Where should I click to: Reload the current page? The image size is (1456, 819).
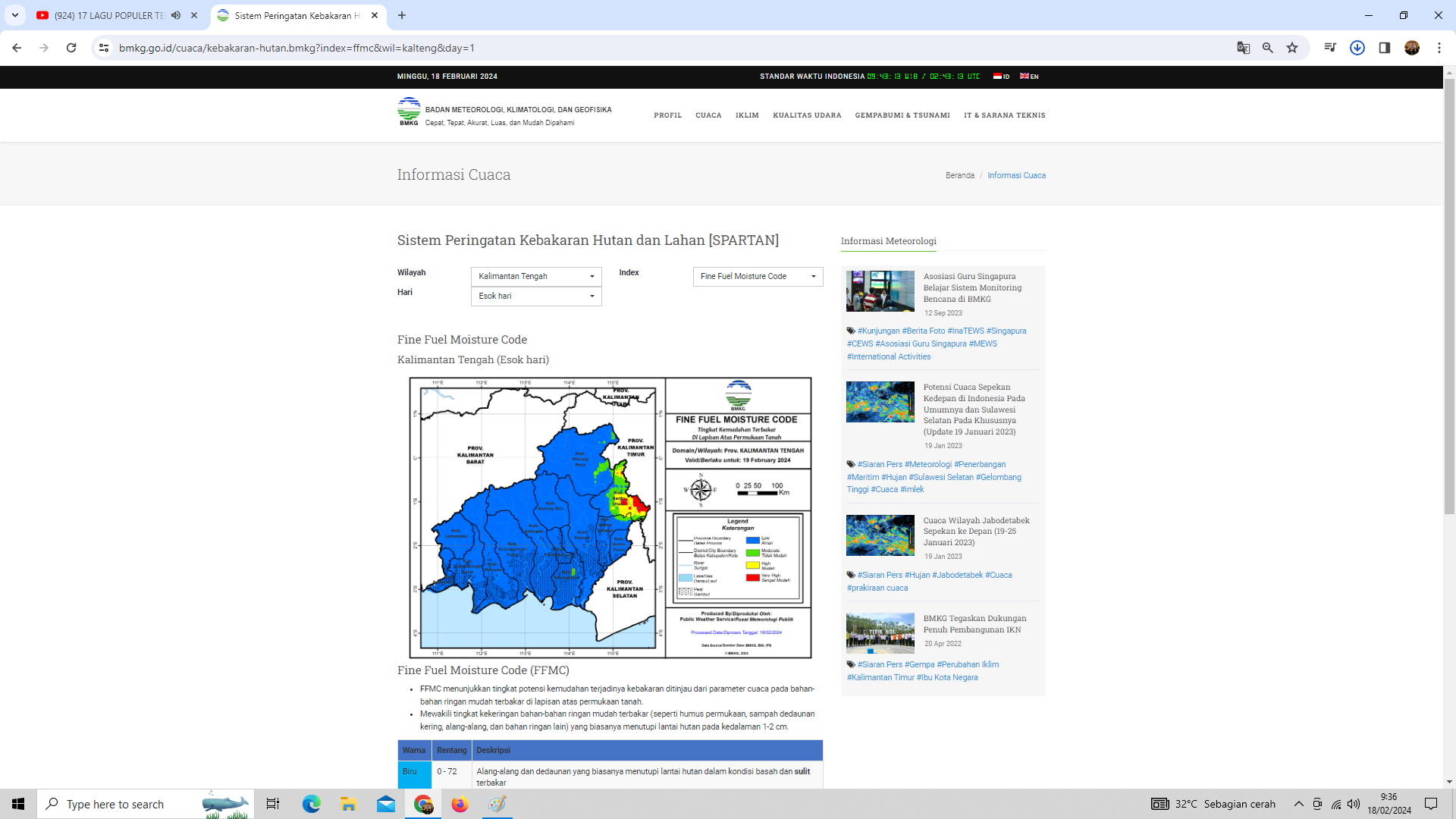71,48
